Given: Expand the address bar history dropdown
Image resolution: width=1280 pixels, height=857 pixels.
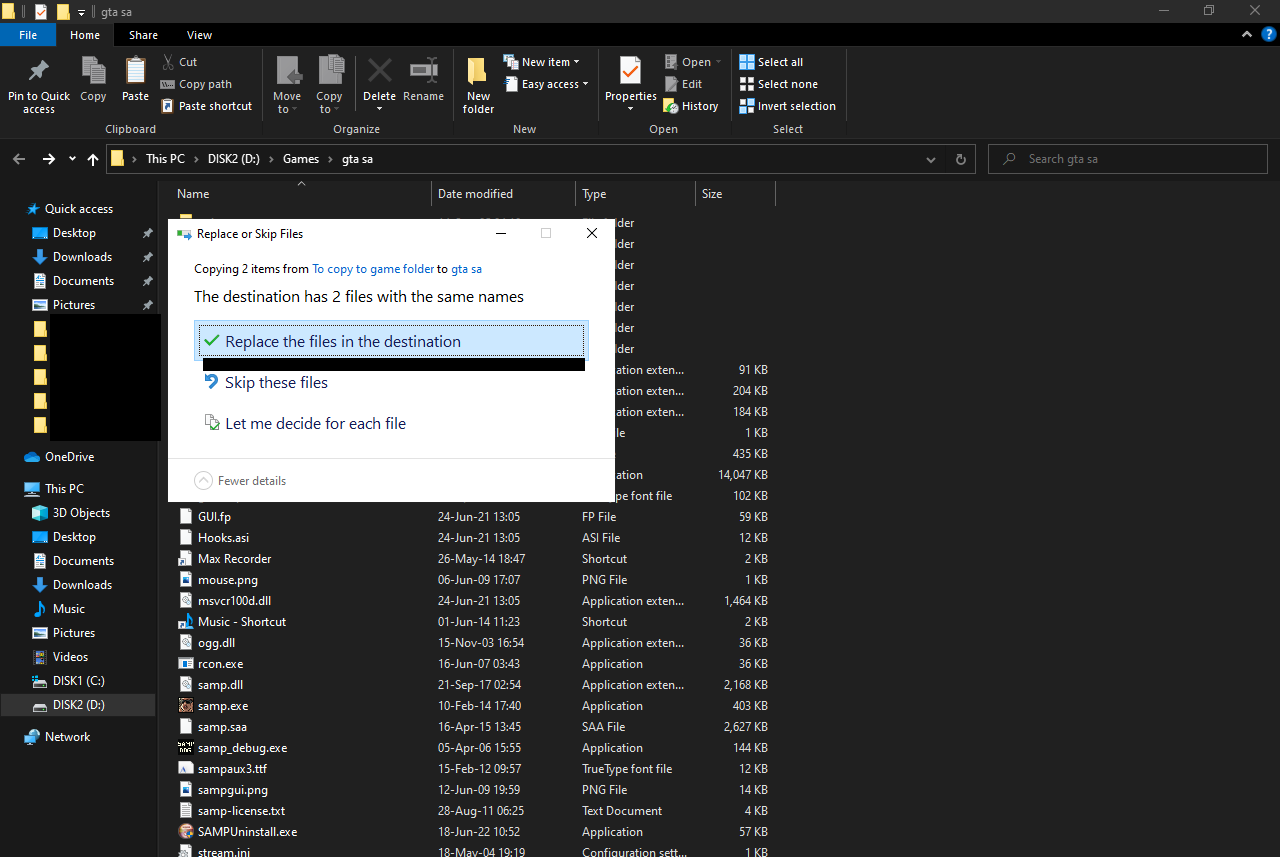Looking at the screenshot, I should 932,159.
